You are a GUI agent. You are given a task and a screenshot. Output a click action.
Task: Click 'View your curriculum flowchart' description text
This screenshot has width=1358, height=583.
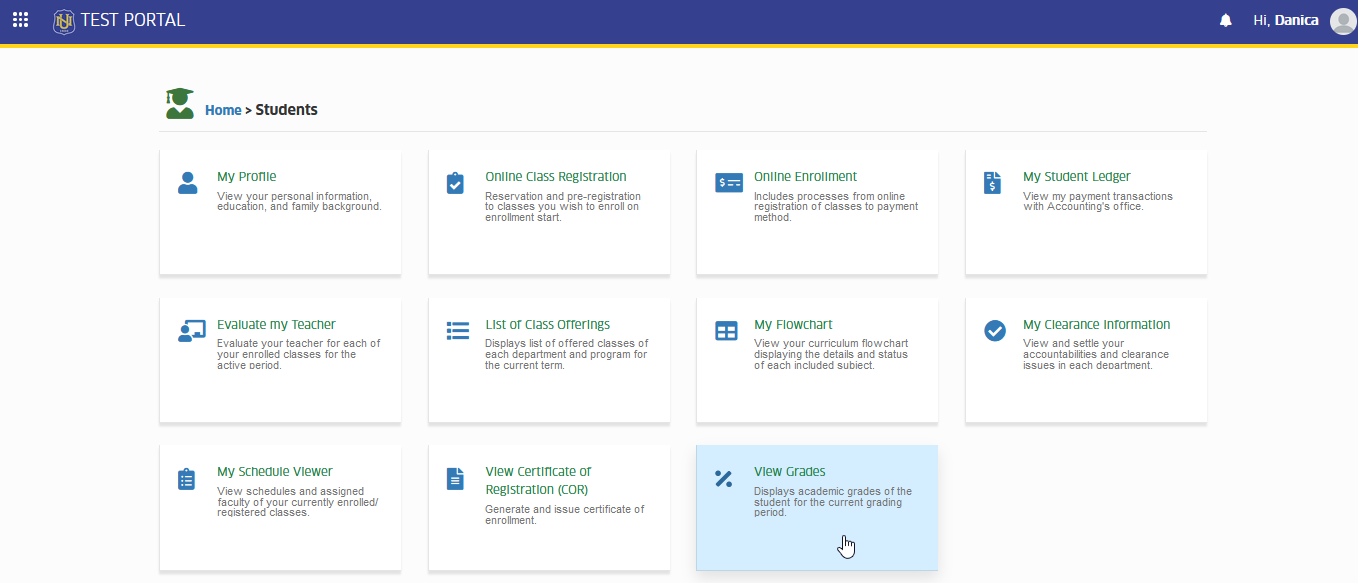pos(831,354)
